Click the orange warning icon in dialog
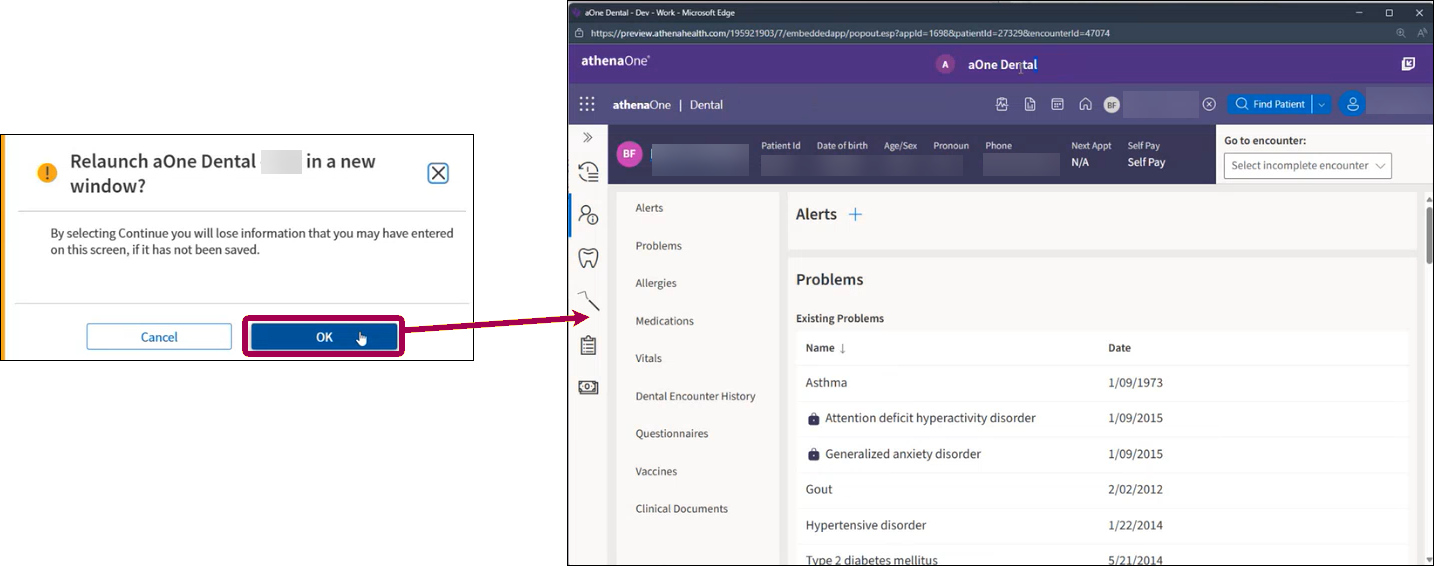This screenshot has height=566, width=1434. pos(47,172)
